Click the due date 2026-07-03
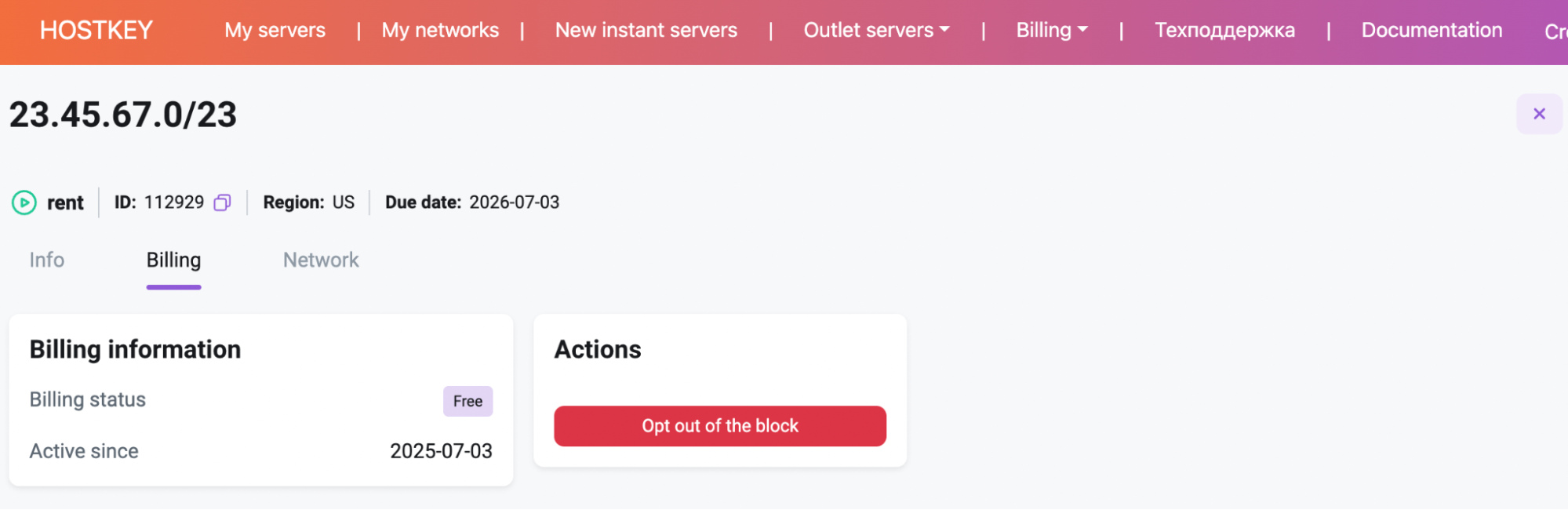The width and height of the screenshot is (1568, 510). click(514, 202)
